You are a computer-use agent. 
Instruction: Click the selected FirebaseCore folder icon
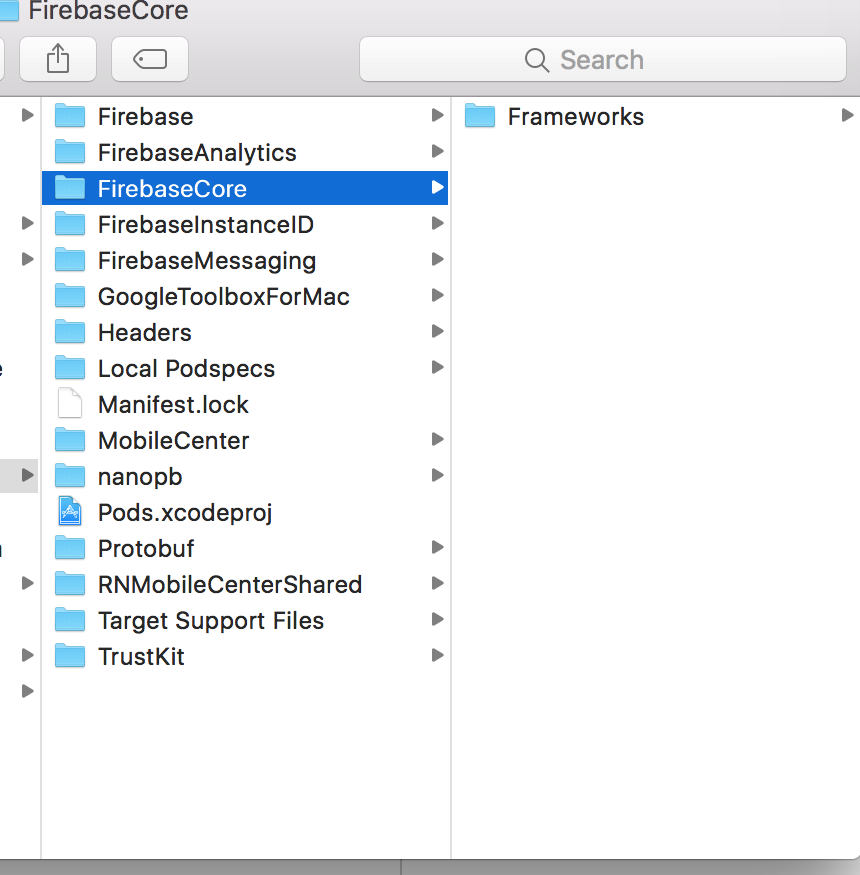click(x=70, y=188)
